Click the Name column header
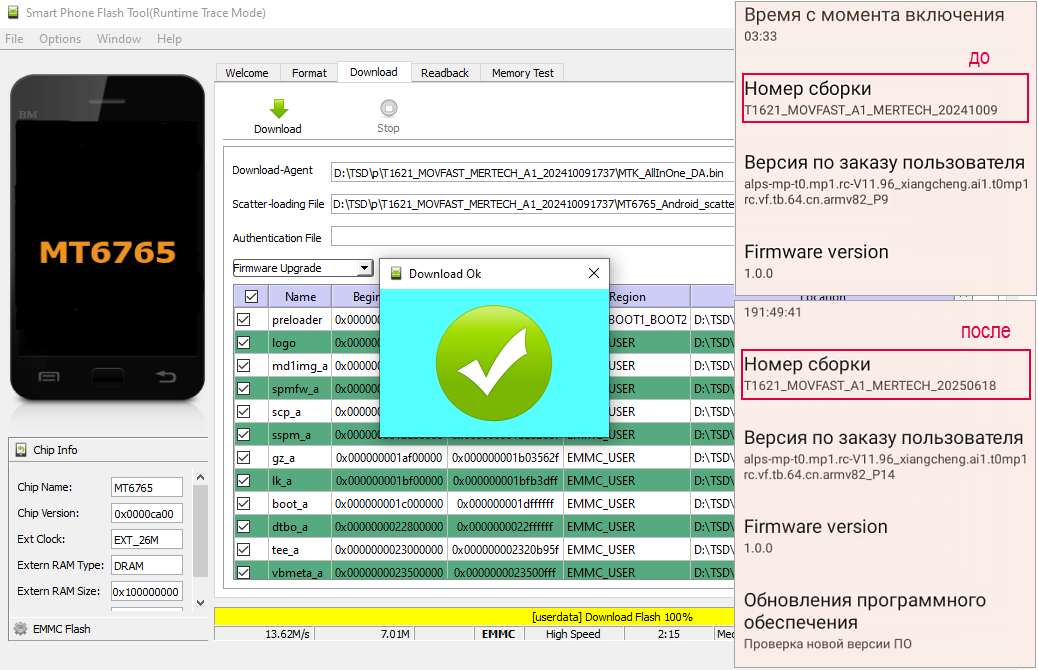 pos(300,297)
